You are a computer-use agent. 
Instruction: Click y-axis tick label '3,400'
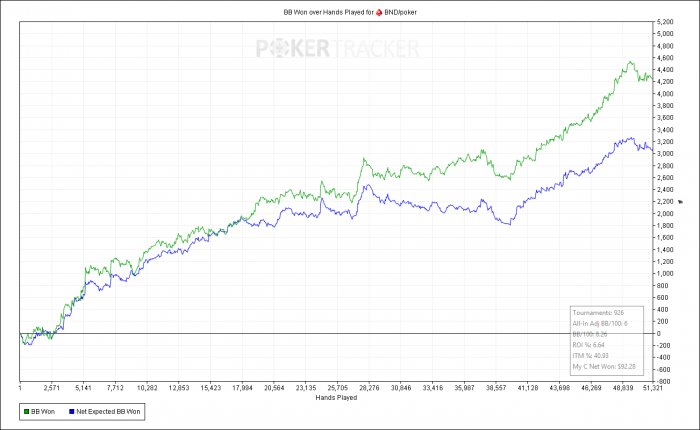[x=665, y=130]
